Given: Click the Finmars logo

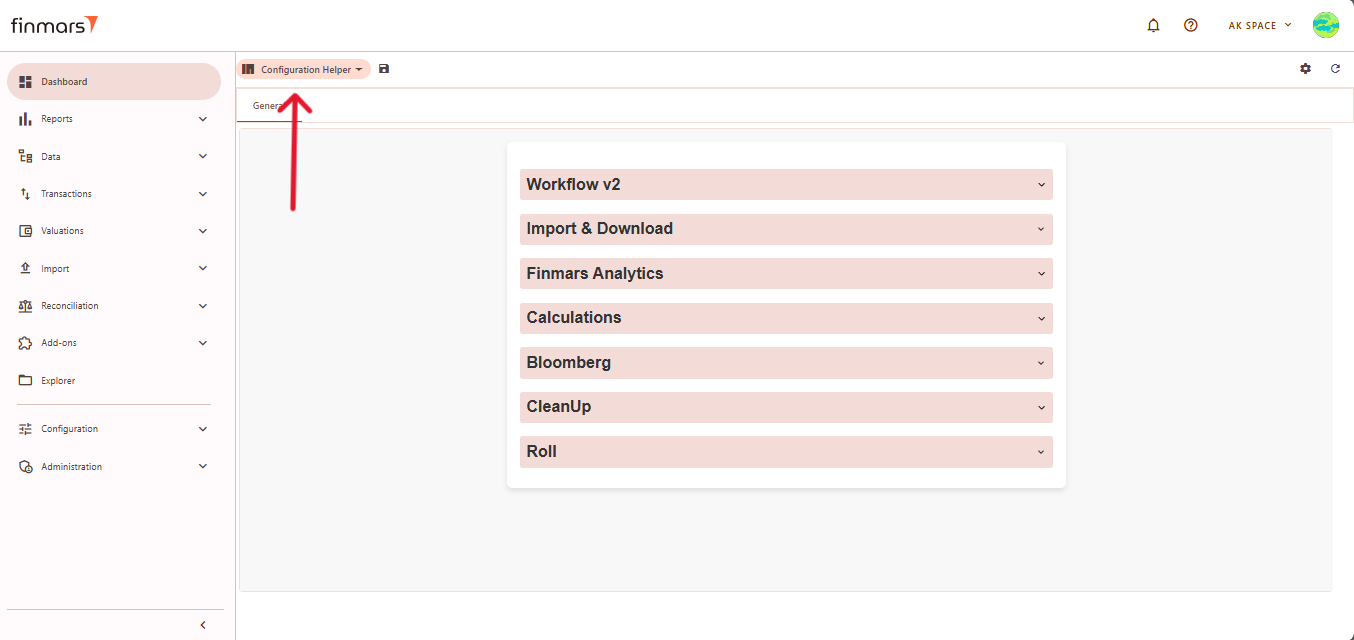Looking at the screenshot, I should point(54,25).
